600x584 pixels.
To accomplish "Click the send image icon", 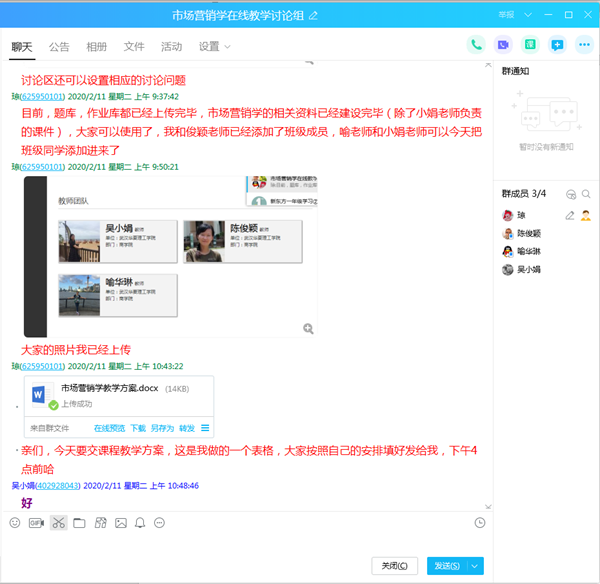I will click(121, 523).
